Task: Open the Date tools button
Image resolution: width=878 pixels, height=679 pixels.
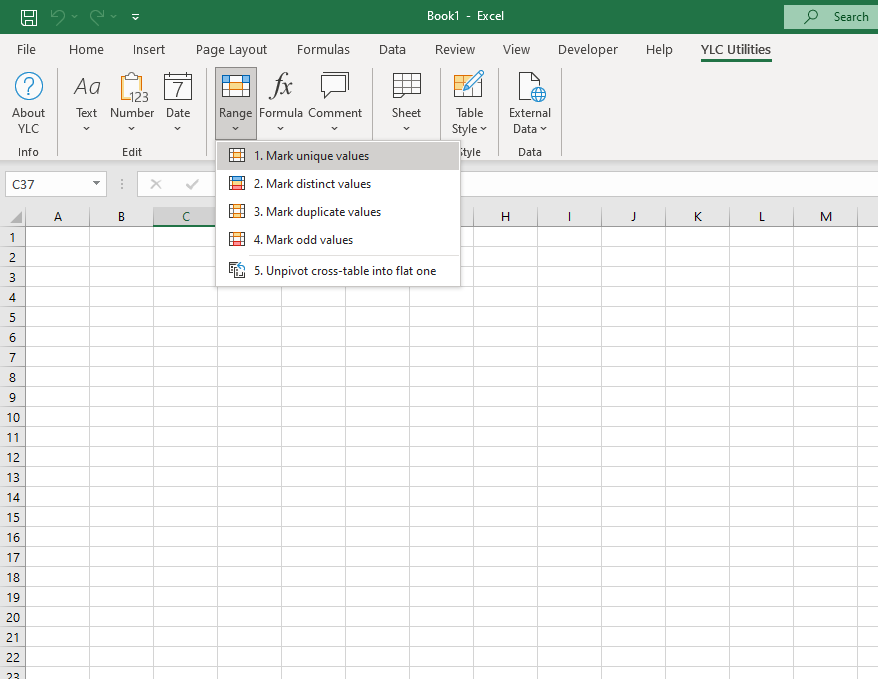Action: (x=178, y=102)
